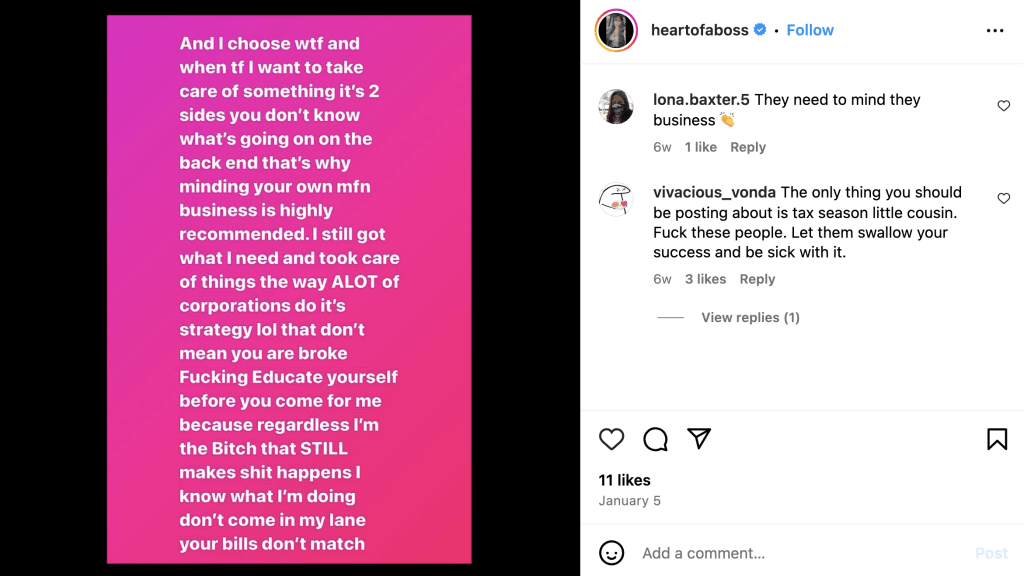1024x576 pixels.
Task: Open the three-dots more options menu
Action: coord(995,31)
